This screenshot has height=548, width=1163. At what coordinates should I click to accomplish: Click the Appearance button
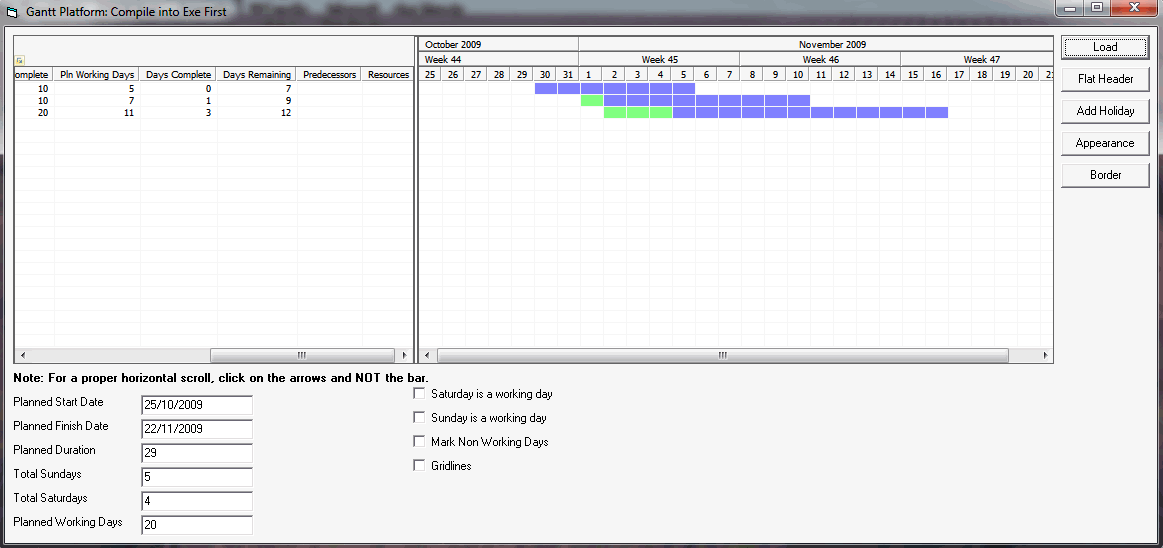1105,143
